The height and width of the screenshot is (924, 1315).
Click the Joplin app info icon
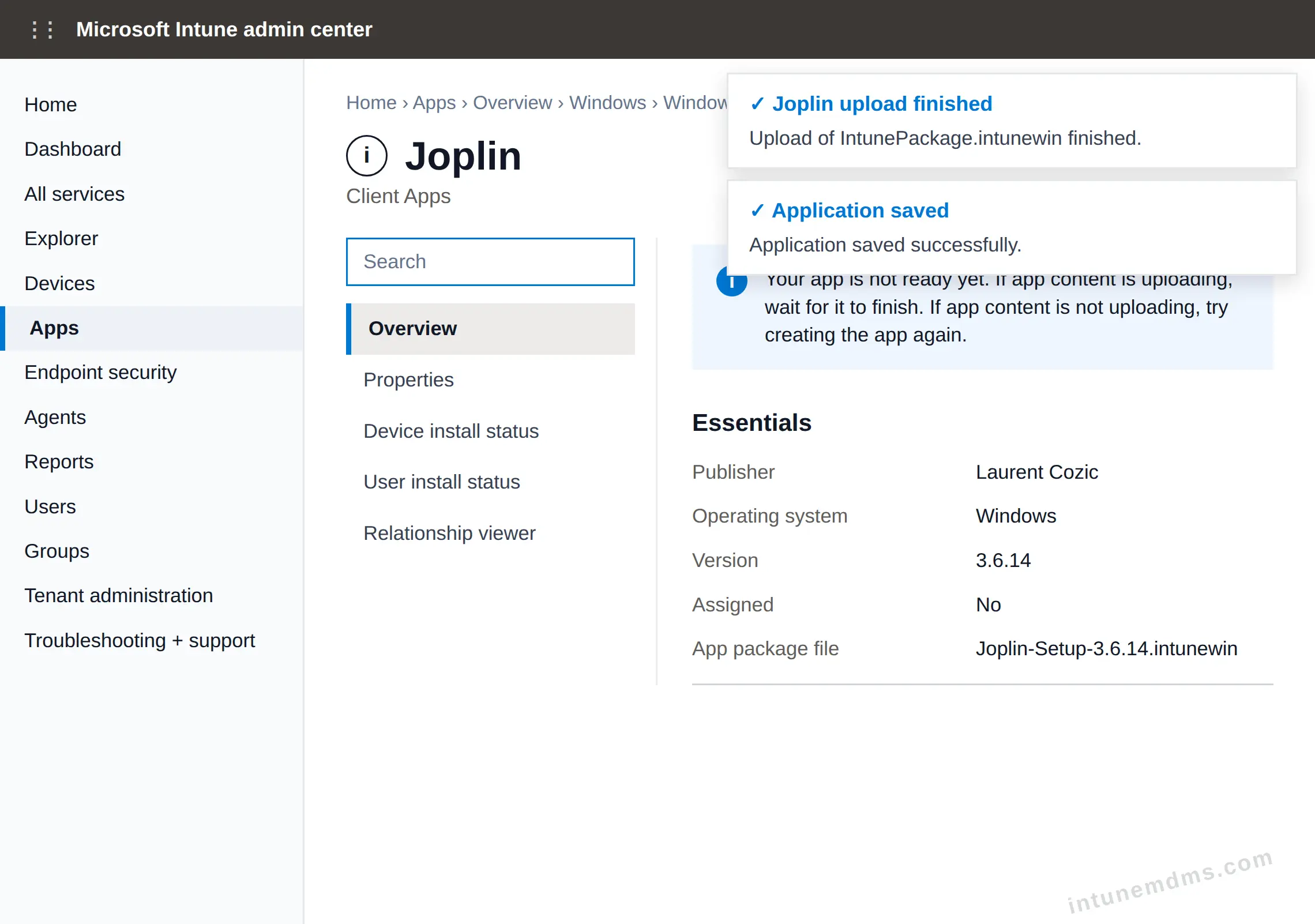point(366,156)
